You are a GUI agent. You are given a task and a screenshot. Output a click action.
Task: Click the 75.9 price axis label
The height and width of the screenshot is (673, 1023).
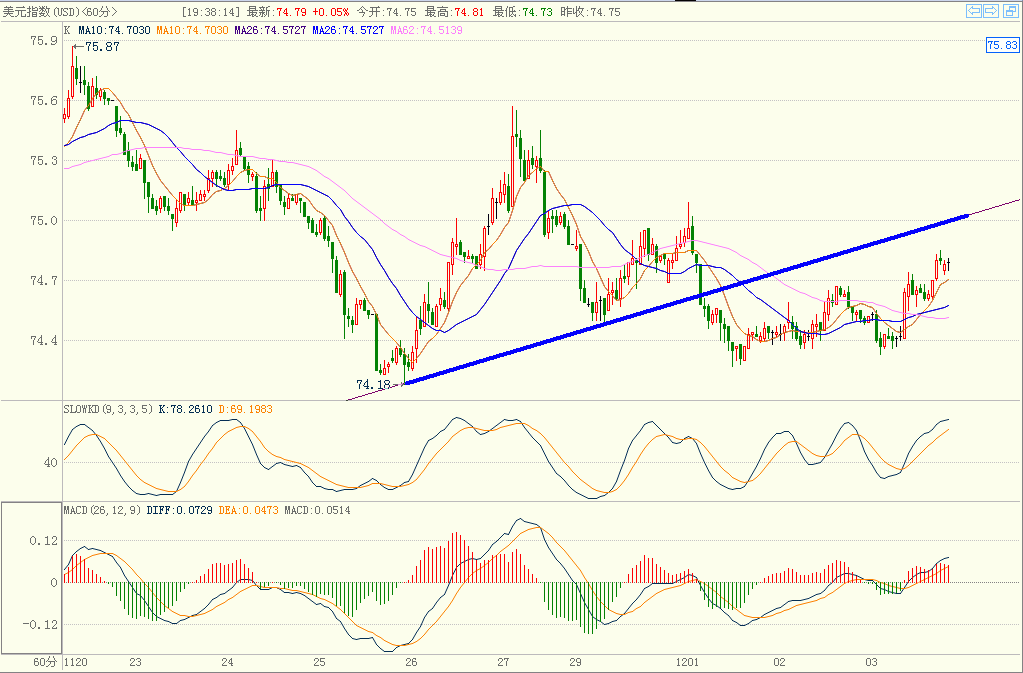pos(44,40)
